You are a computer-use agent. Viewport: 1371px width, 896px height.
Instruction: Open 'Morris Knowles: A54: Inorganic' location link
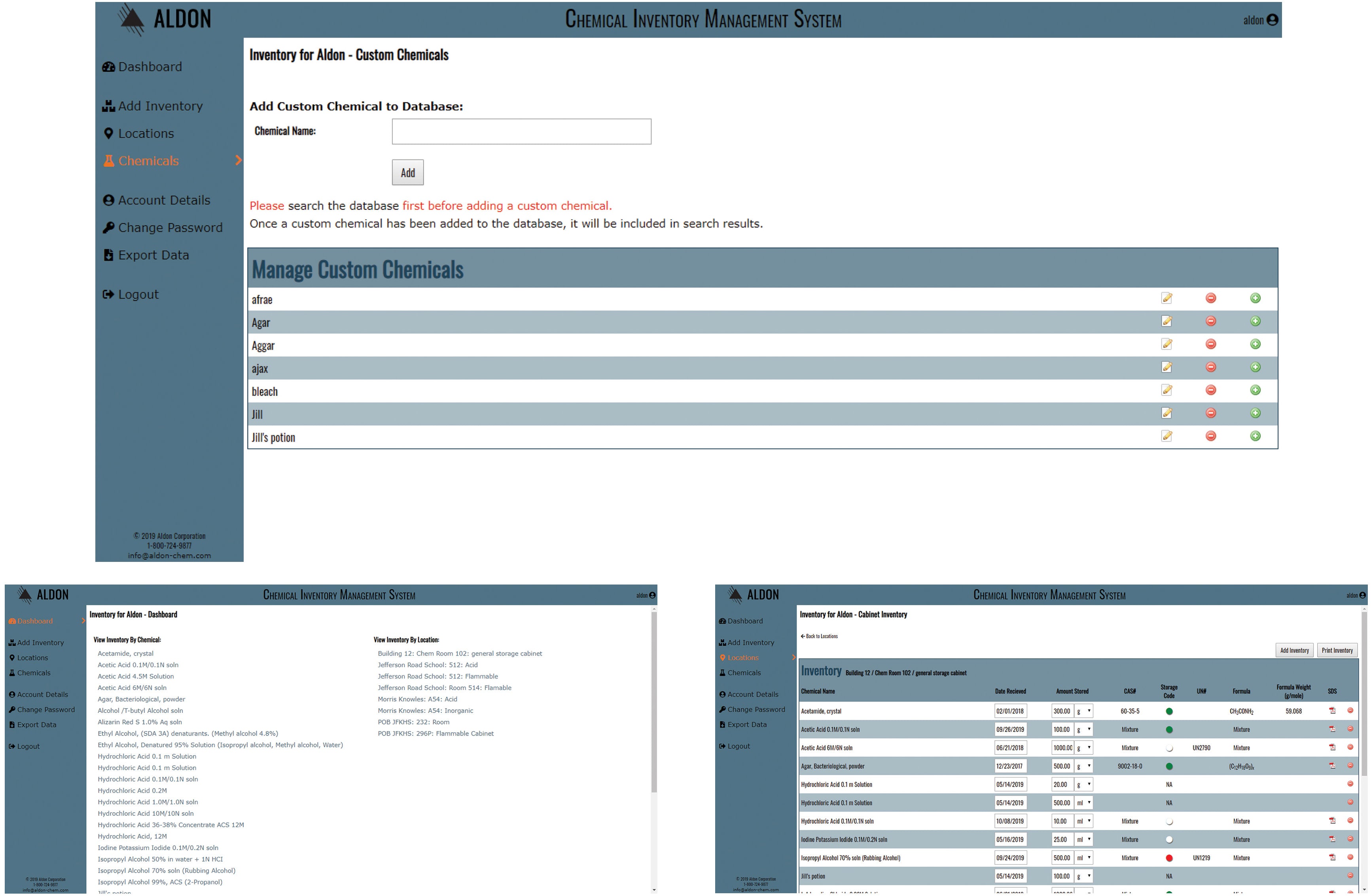[x=425, y=711]
